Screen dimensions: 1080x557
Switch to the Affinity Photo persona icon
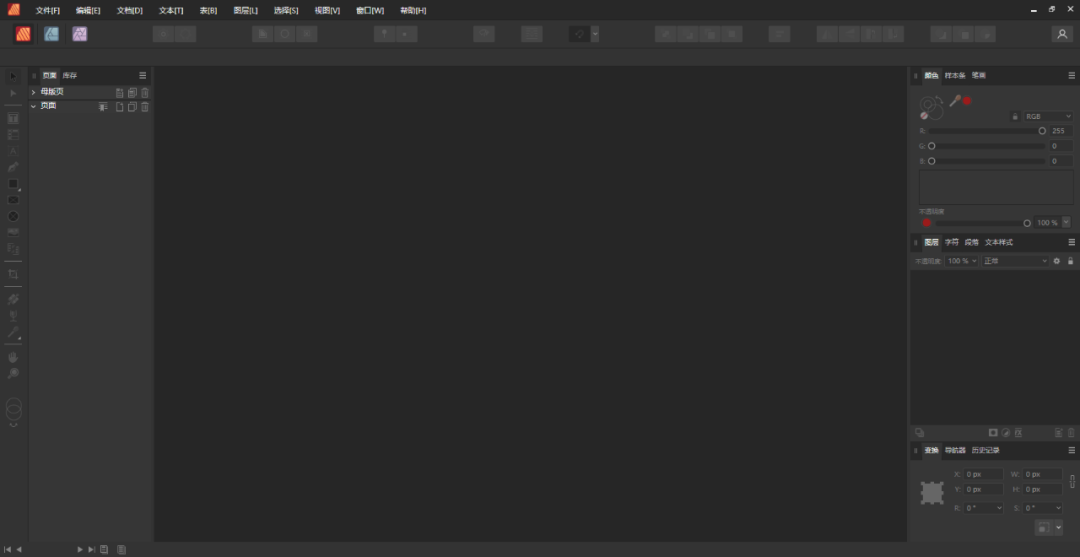(79, 34)
